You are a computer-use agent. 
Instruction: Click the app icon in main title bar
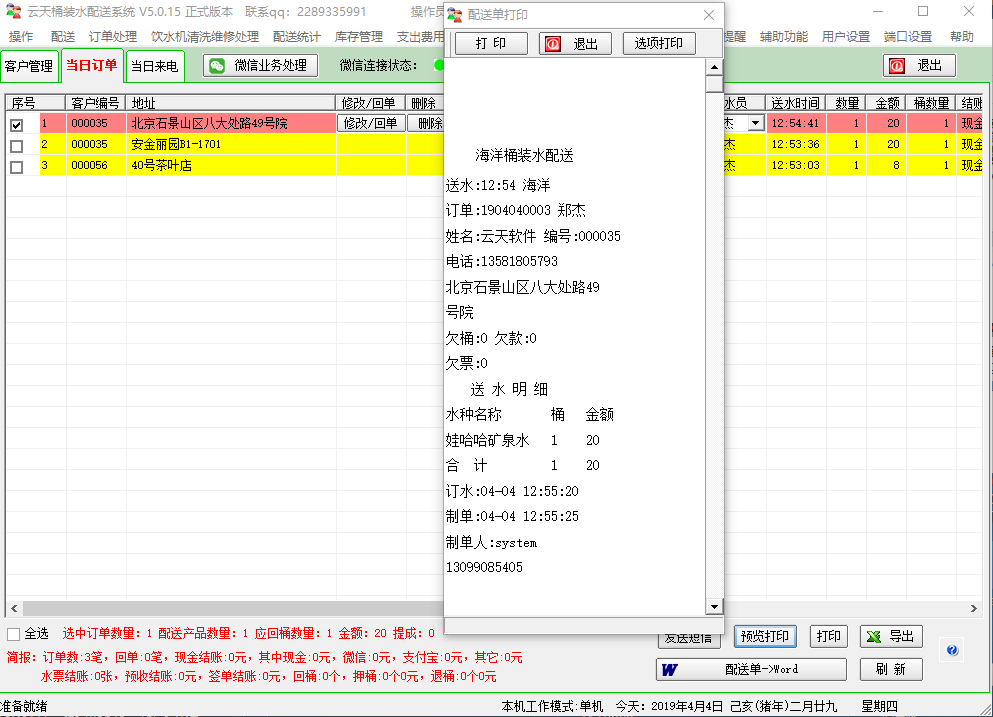point(13,11)
